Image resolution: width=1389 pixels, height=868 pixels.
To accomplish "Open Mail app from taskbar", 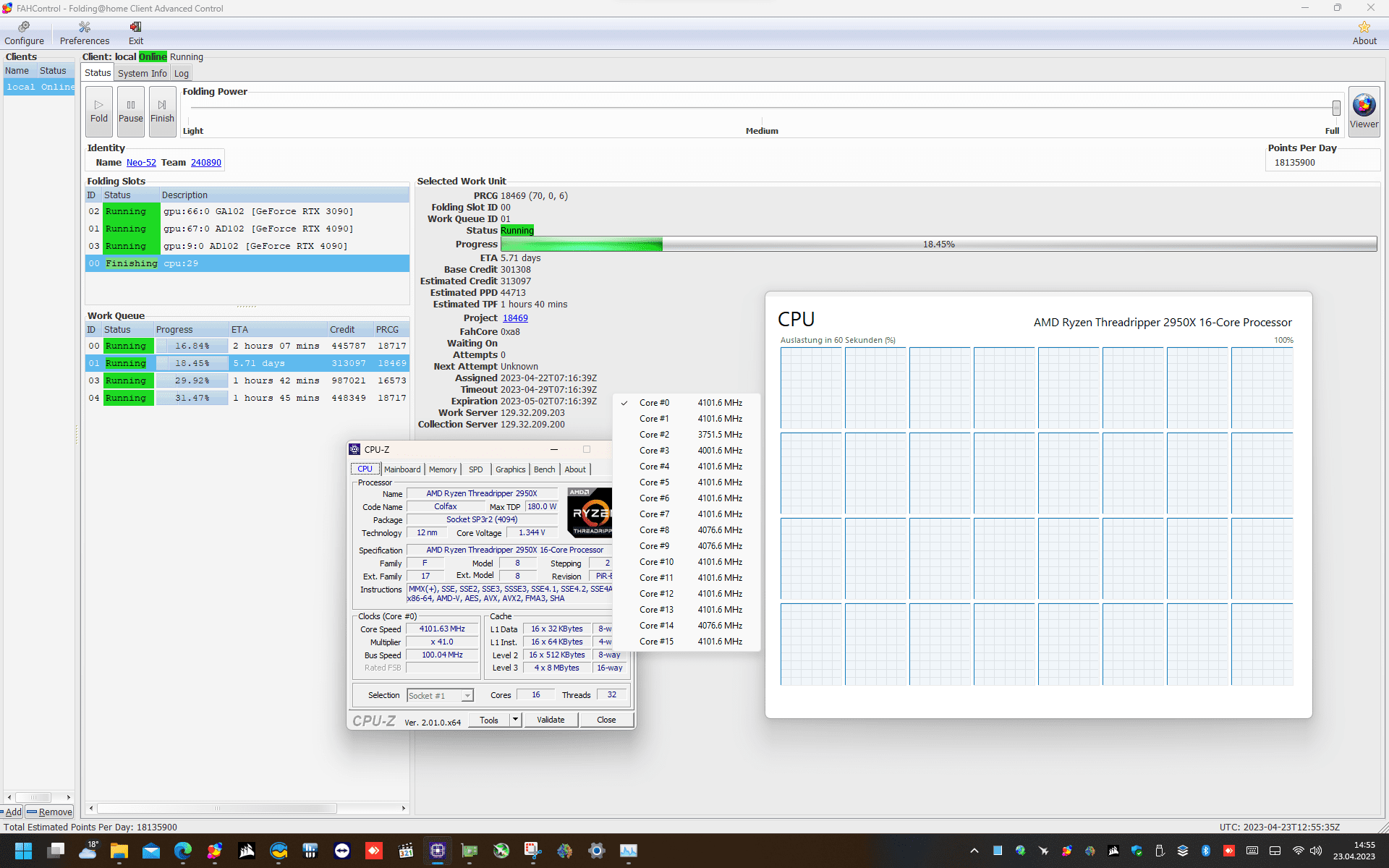I will tap(151, 851).
